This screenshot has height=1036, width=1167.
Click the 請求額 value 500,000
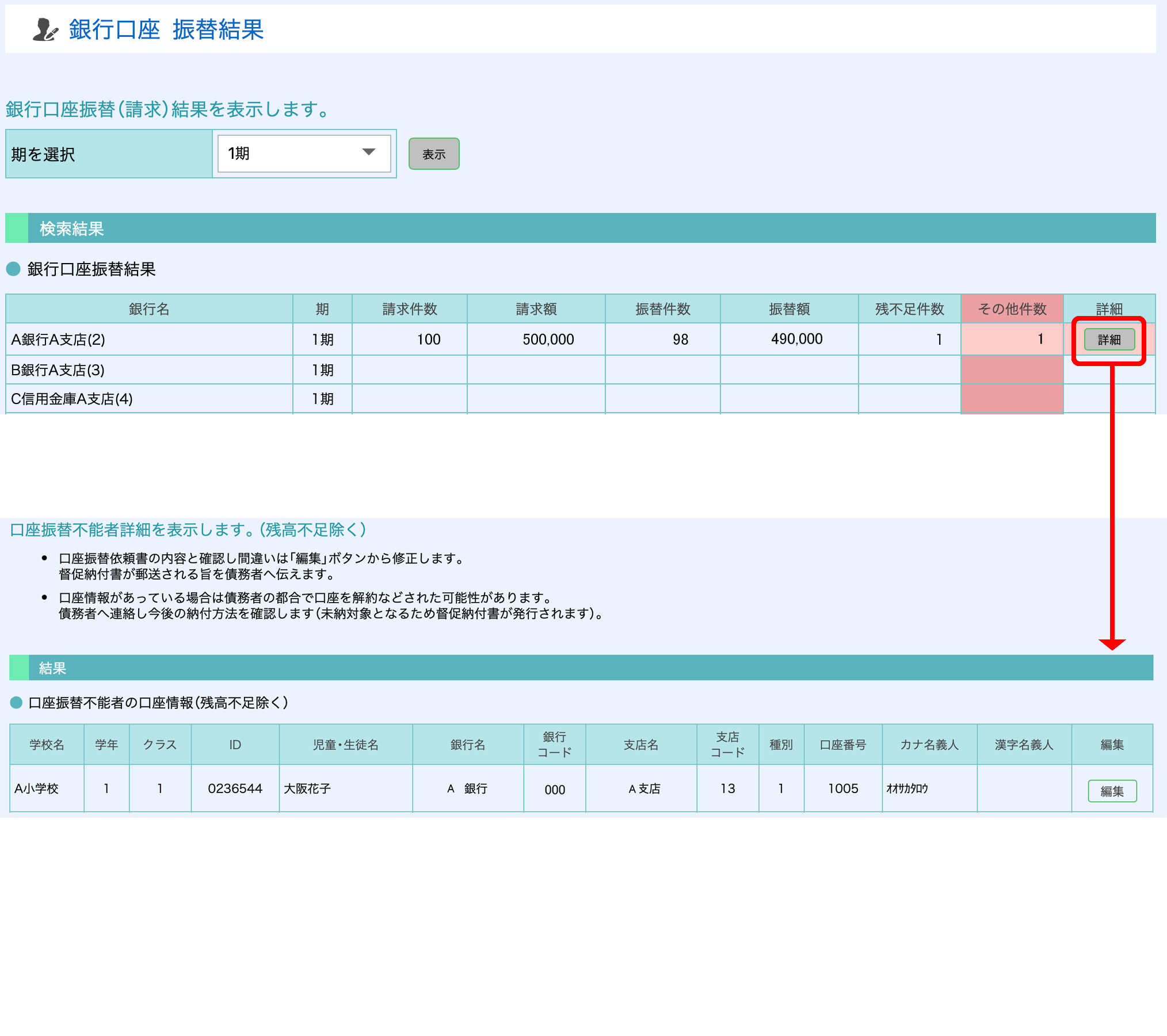548,340
